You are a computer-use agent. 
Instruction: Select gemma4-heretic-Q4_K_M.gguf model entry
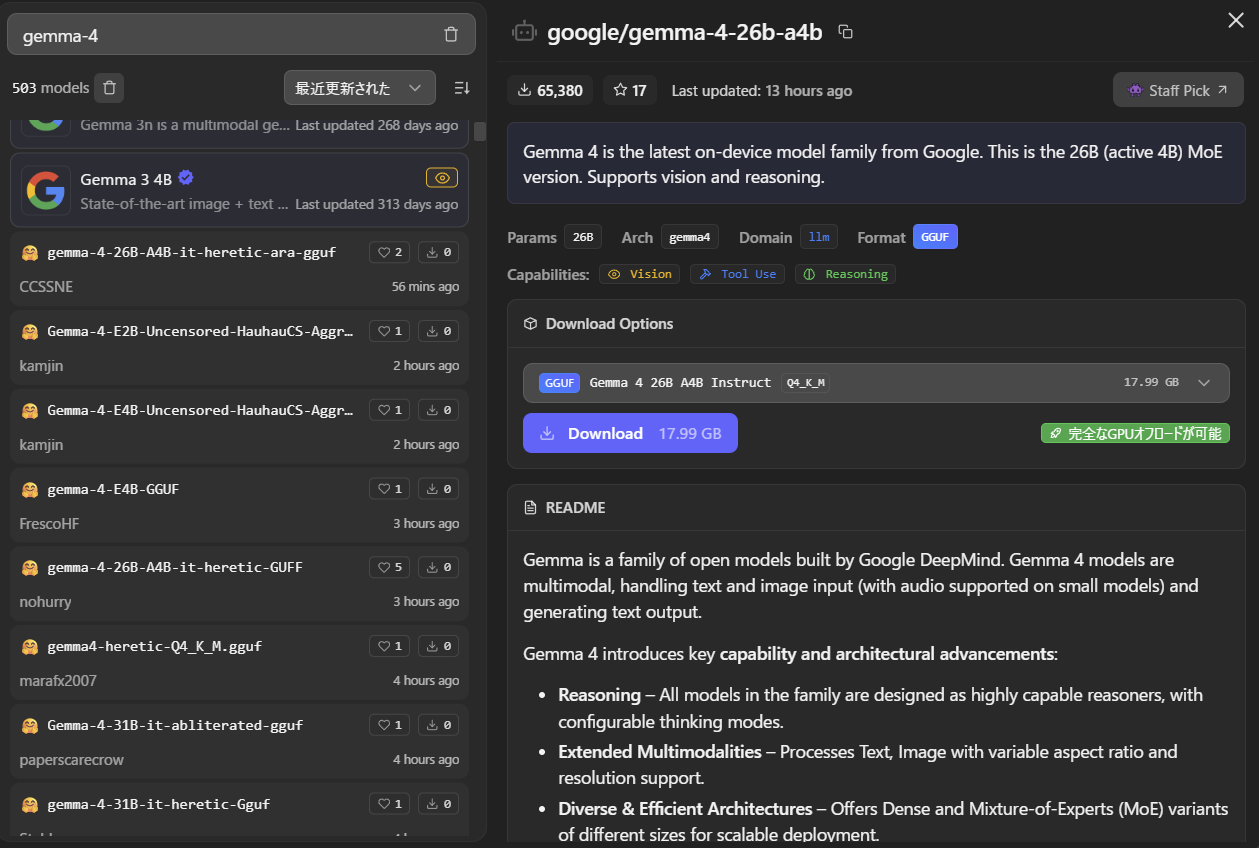154,646
